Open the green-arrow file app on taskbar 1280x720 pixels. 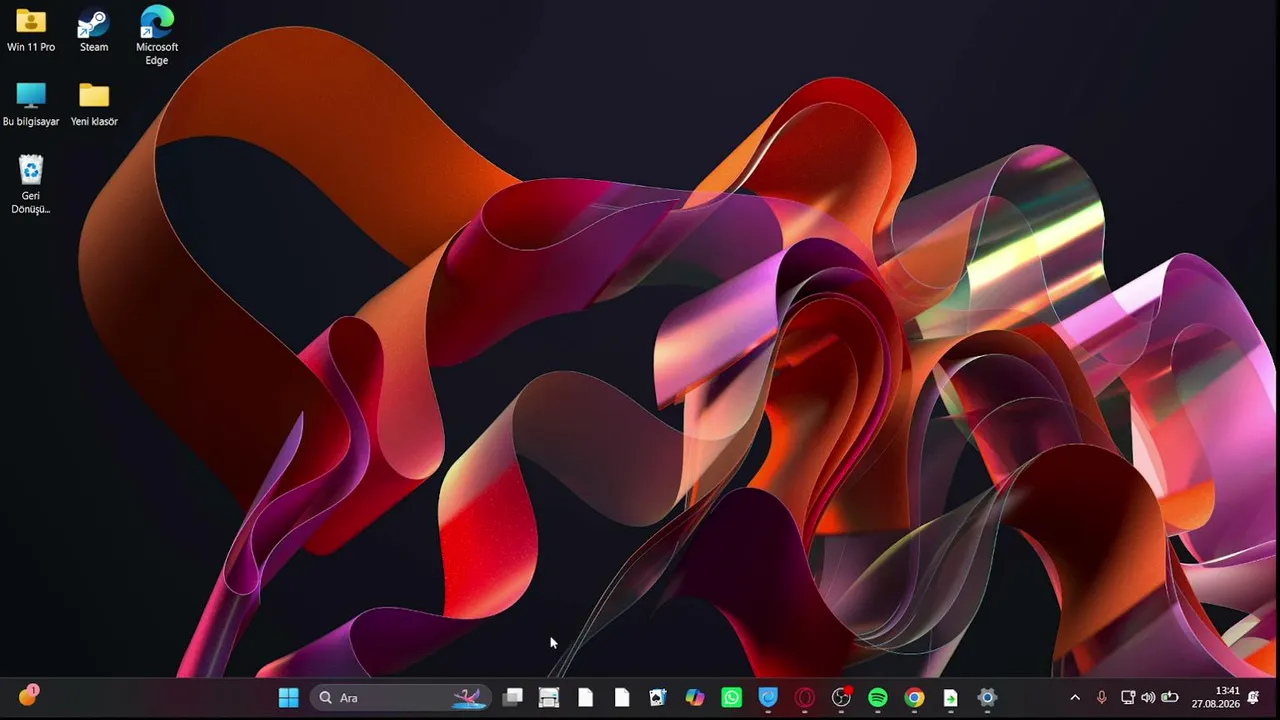point(951,697)
